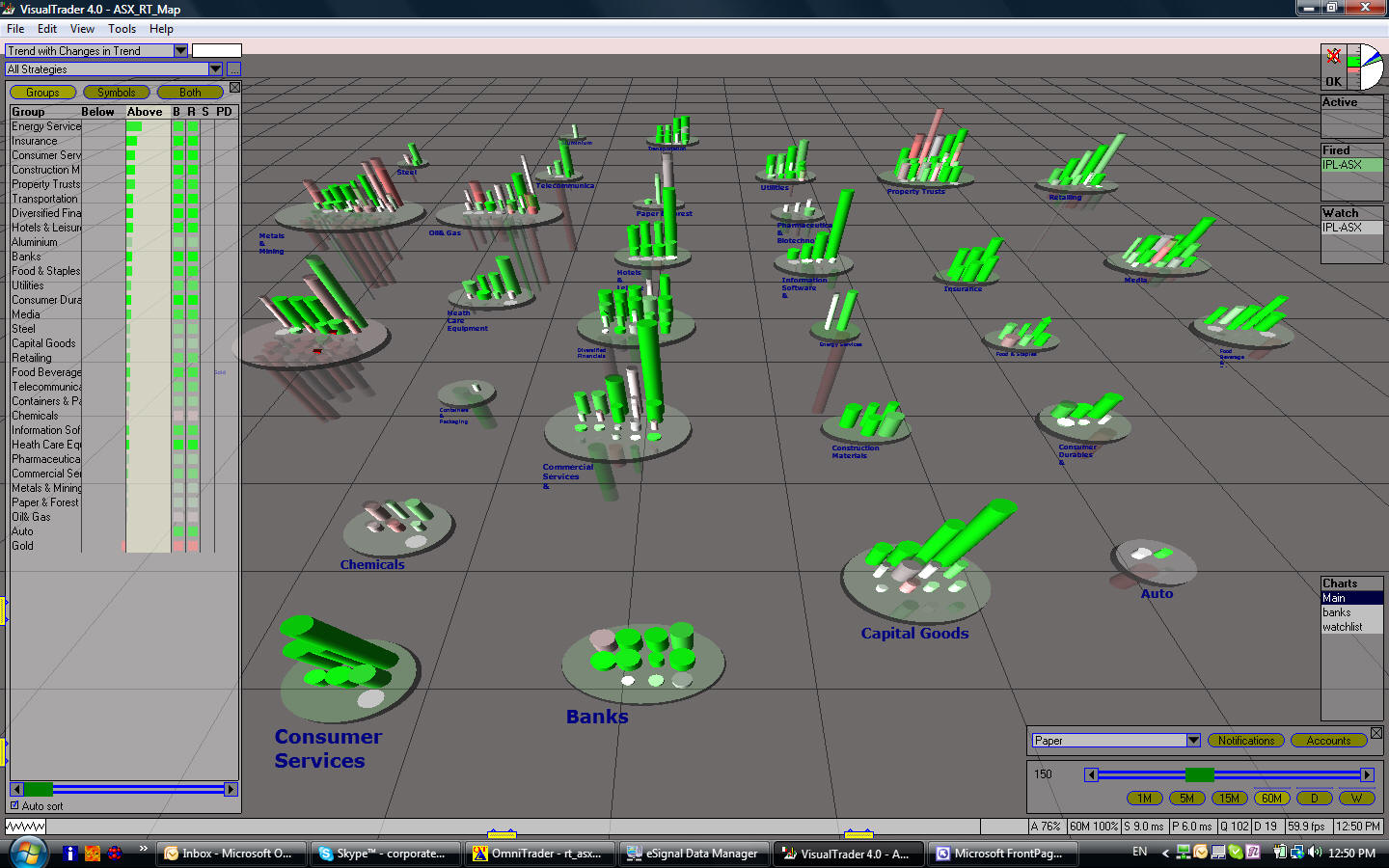
Task: Switch to Skype corporate taskbar window
Action: tap(385, 854)
